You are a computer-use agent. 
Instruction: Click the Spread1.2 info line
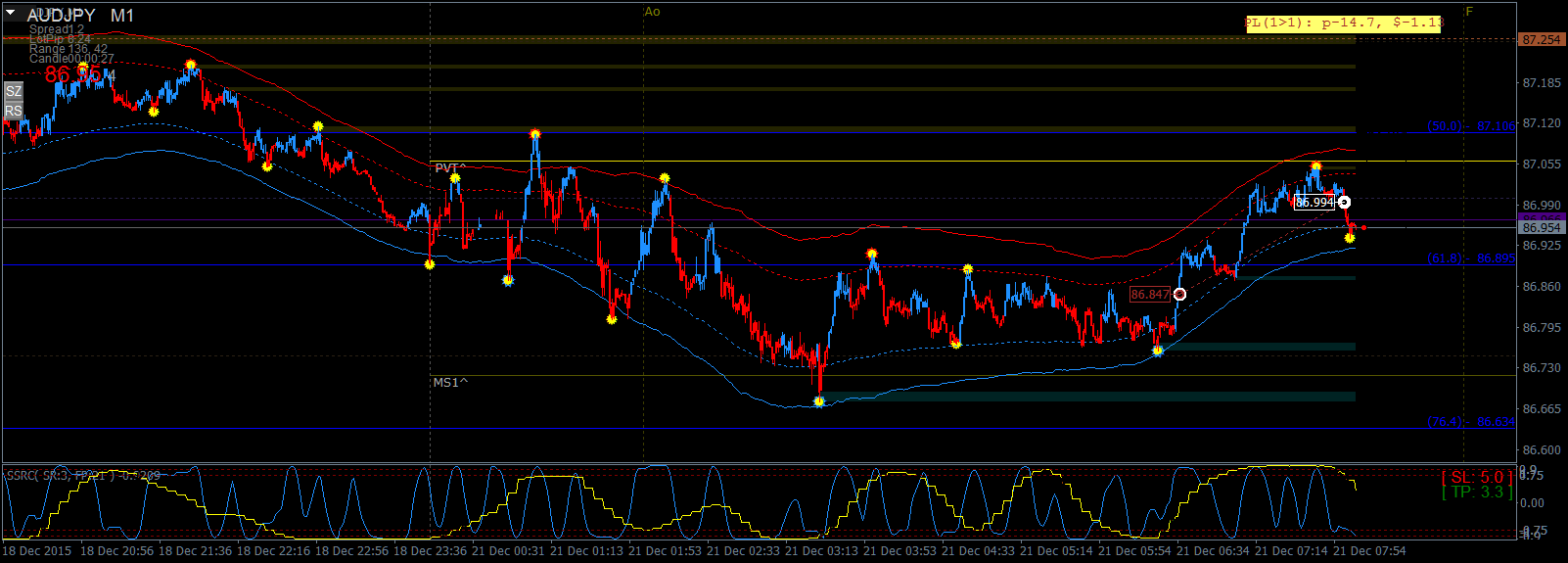point(57,29)
